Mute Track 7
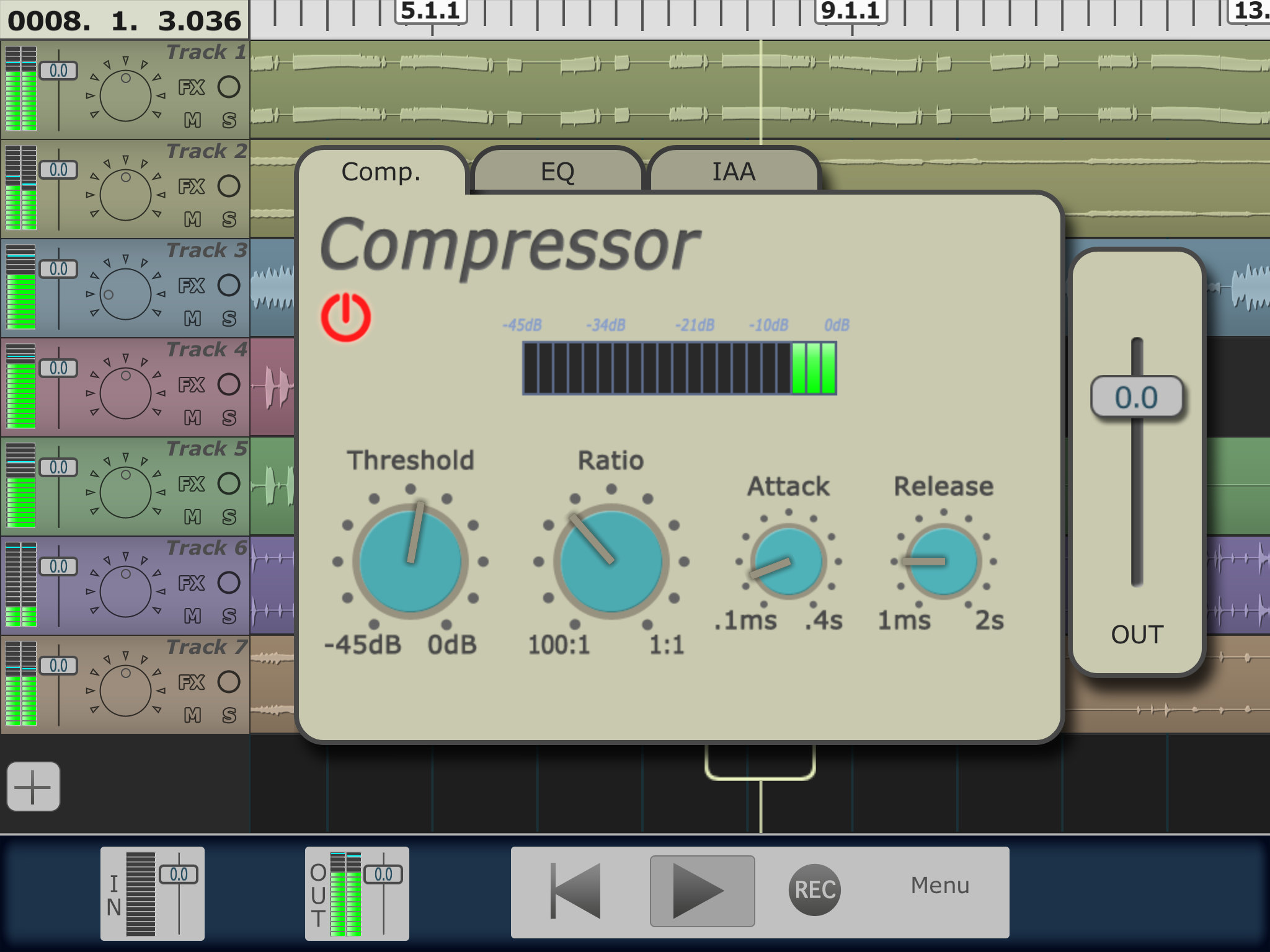Screen dimensions: 1270x952 192,715
